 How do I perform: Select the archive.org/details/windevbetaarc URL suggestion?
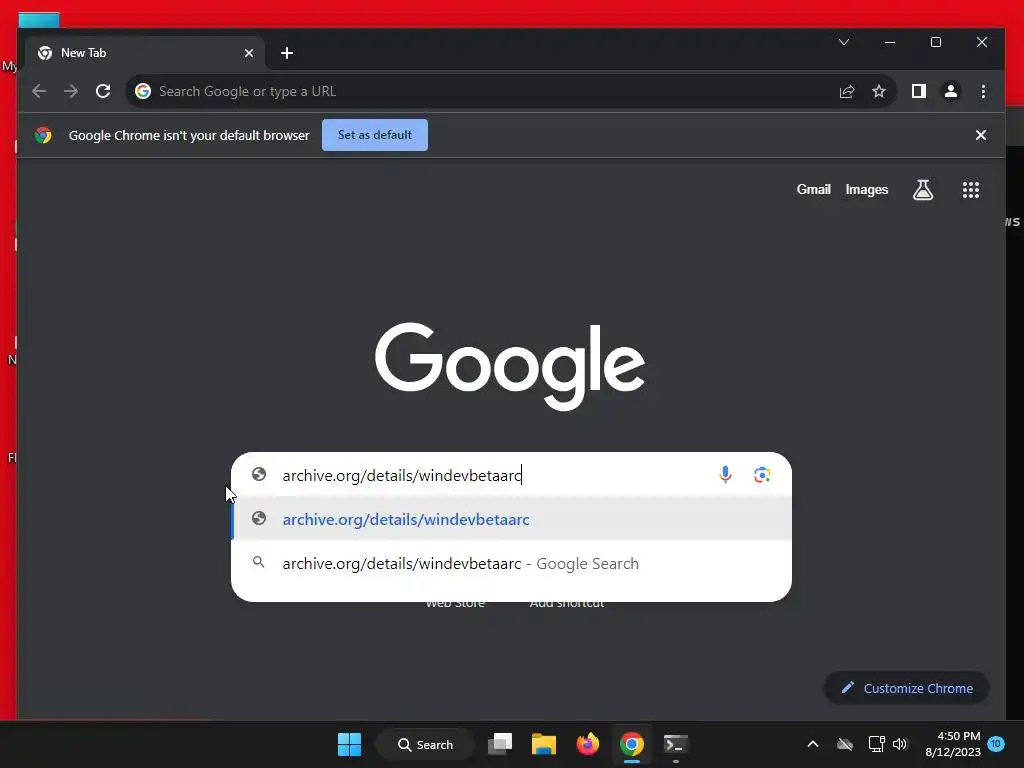pyautogui.click(x=511, y=519)
